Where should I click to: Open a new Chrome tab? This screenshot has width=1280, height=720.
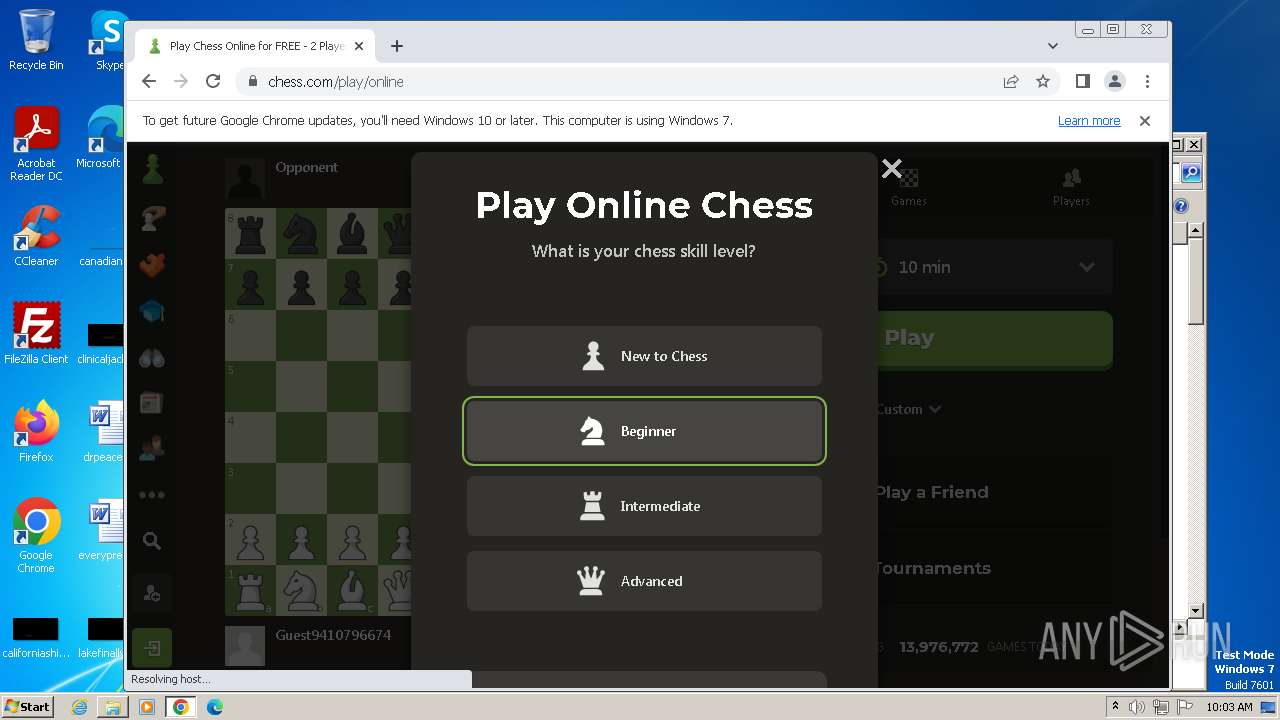coord(397,46)
